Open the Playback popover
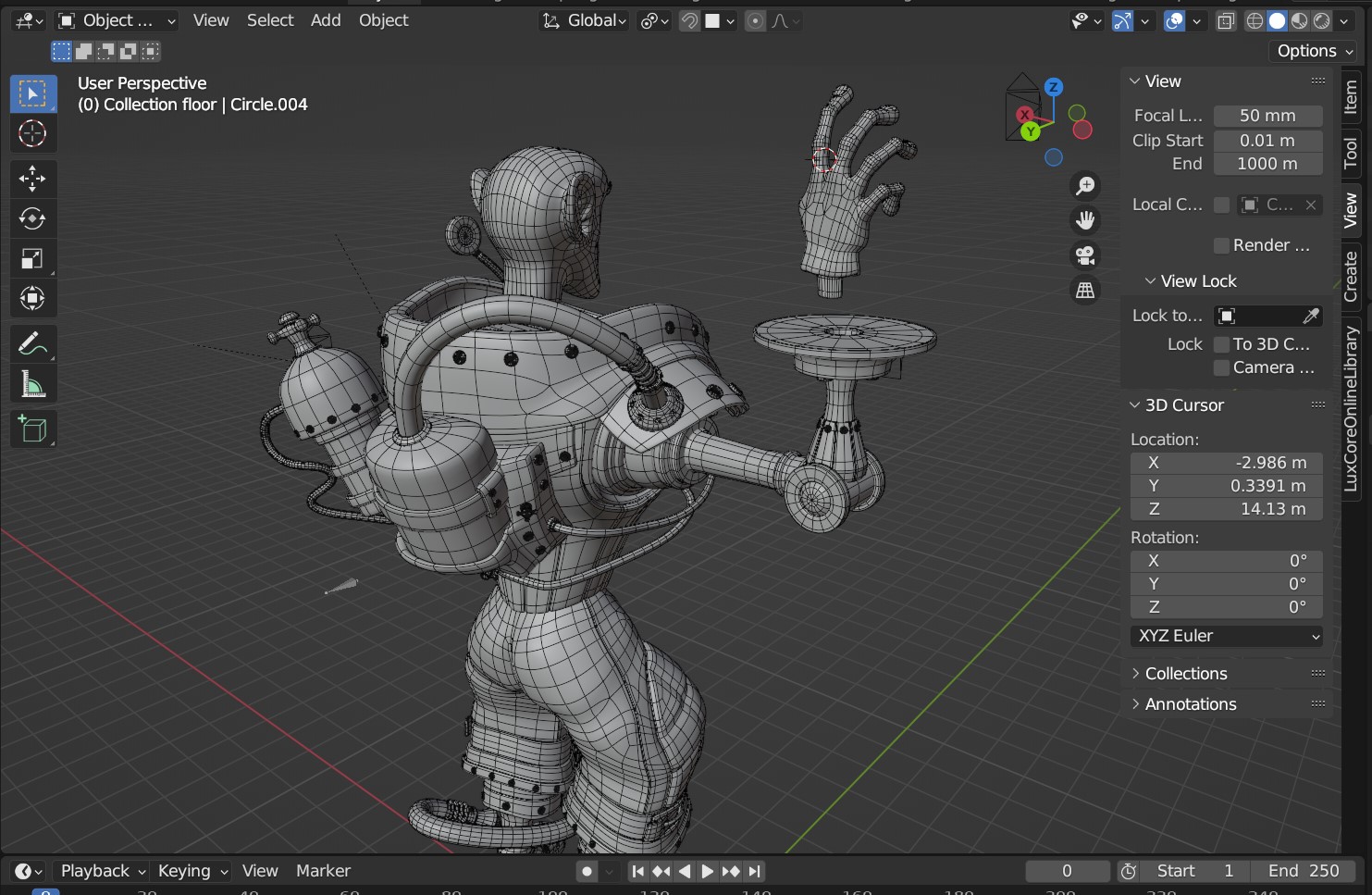 [104, 871]
